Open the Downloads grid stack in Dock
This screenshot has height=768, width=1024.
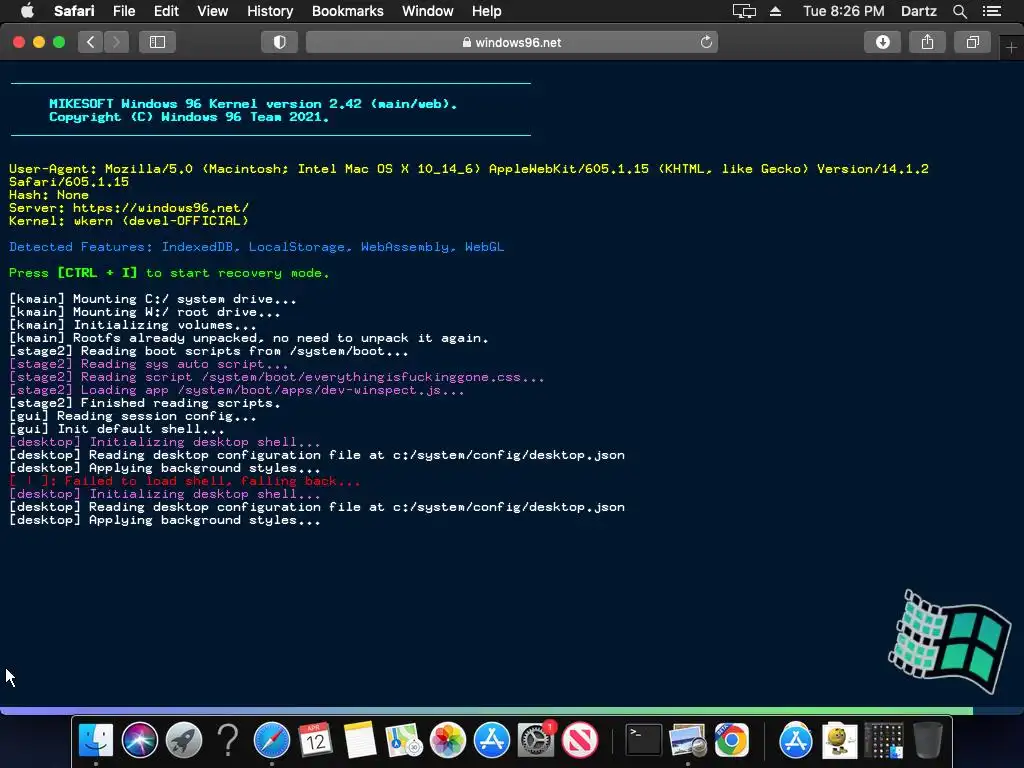pos(884,740)
